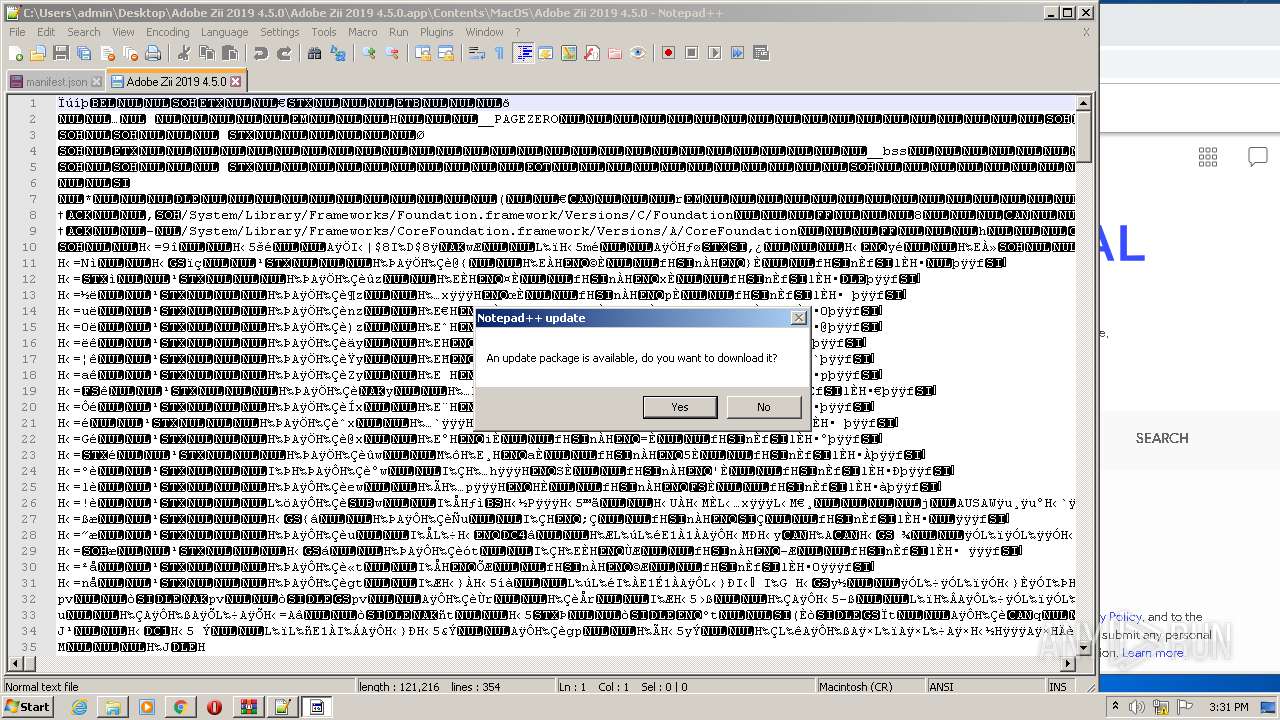Toggle the Indent guide toolbar button
1280x720 pixels.
coord(522,53)
